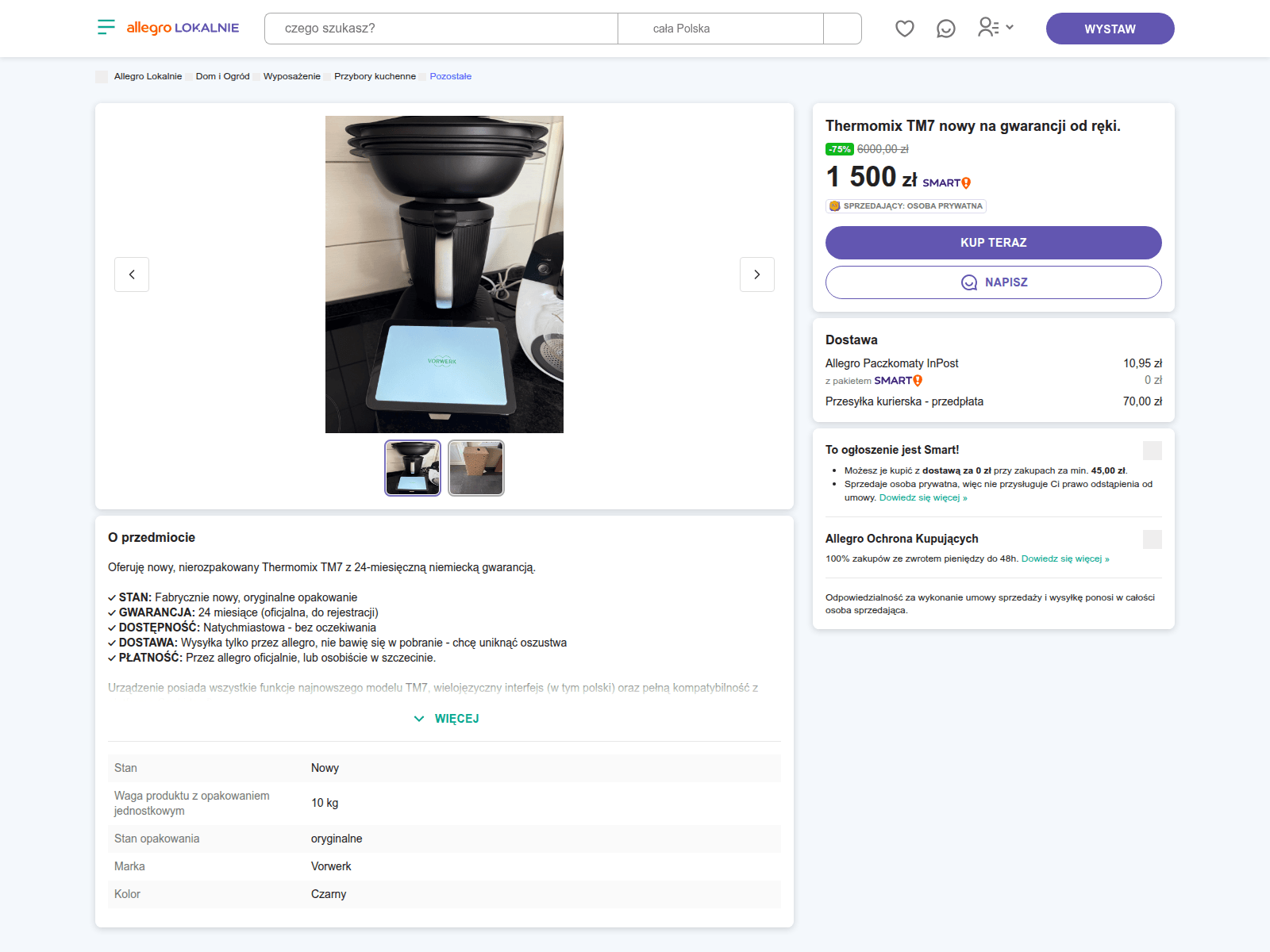This screenshot has width=1270, height=952.
Task: Open the Przybory kuchenne breadcrumb
Action: click(x=375, y=76)
